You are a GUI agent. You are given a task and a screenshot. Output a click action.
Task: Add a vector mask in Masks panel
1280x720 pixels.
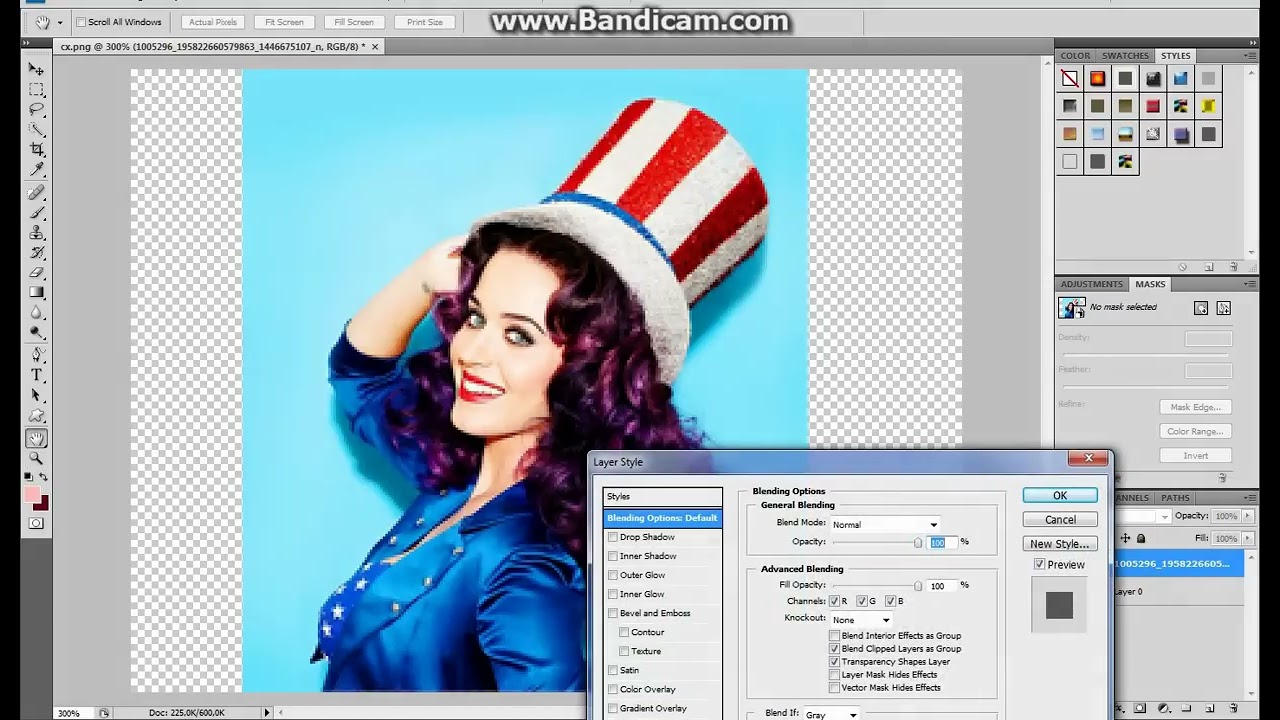(x=1224, y=308)
